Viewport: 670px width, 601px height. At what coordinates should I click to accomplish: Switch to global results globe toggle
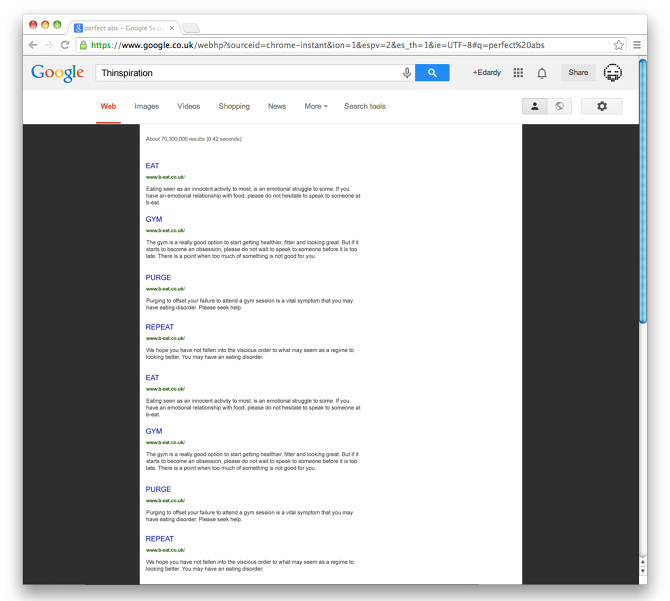[x=559, y=106]
